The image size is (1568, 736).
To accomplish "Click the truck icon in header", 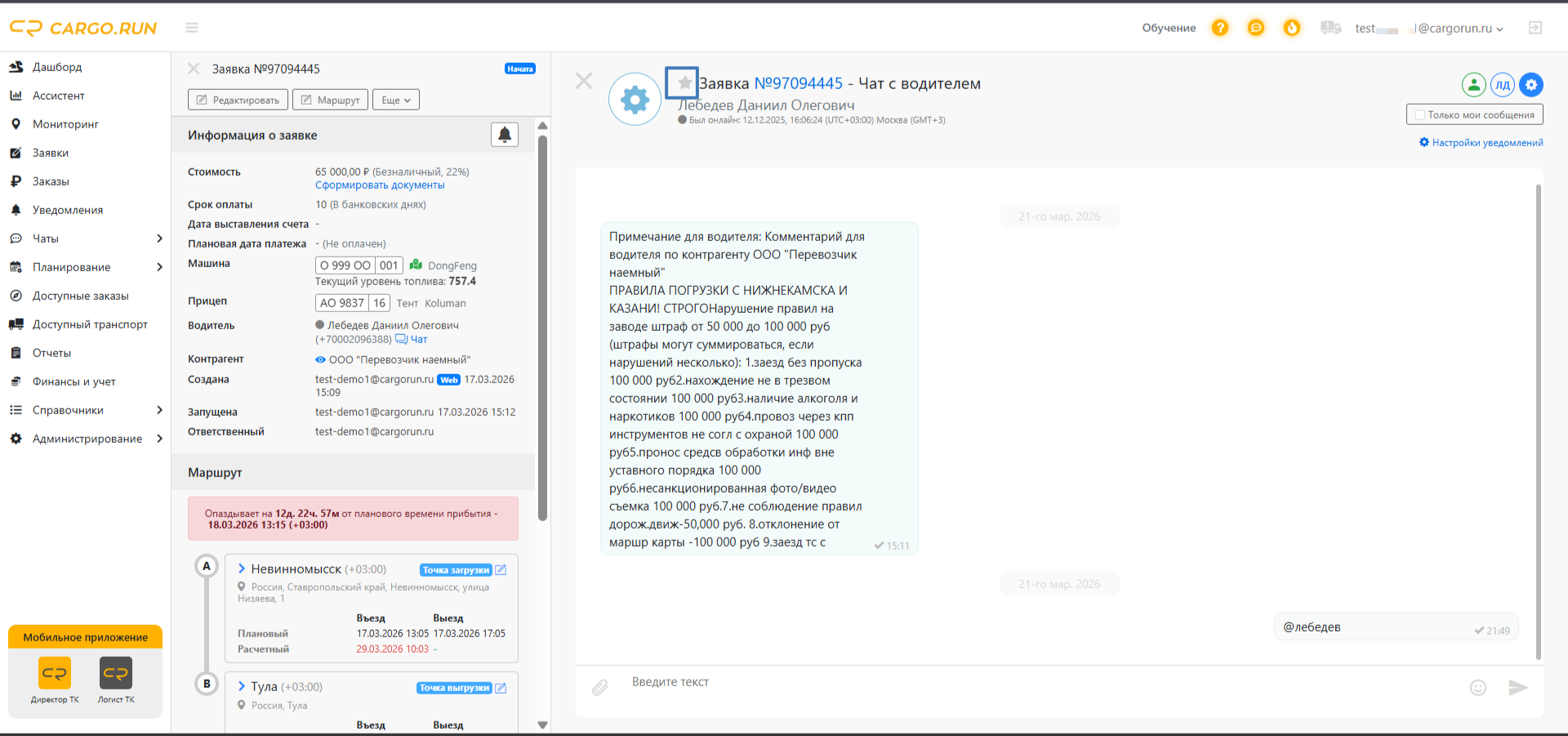I will pos(1331,28).
